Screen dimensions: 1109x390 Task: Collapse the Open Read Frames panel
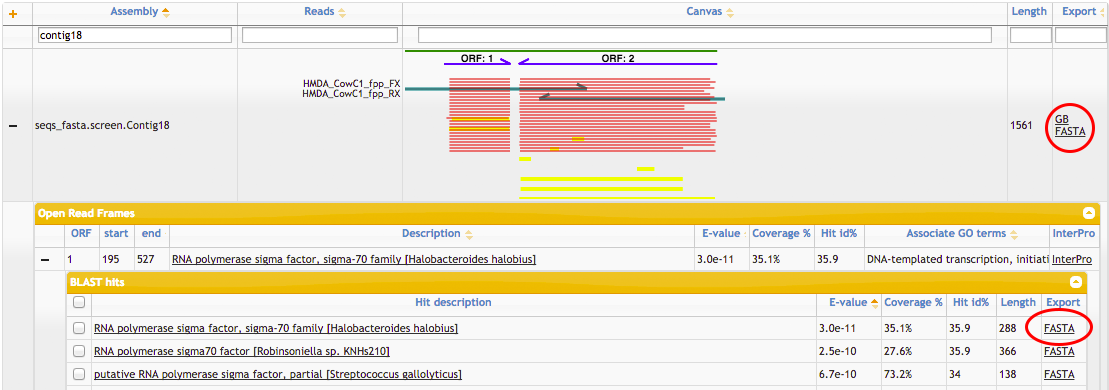(x=1088, y=212)
